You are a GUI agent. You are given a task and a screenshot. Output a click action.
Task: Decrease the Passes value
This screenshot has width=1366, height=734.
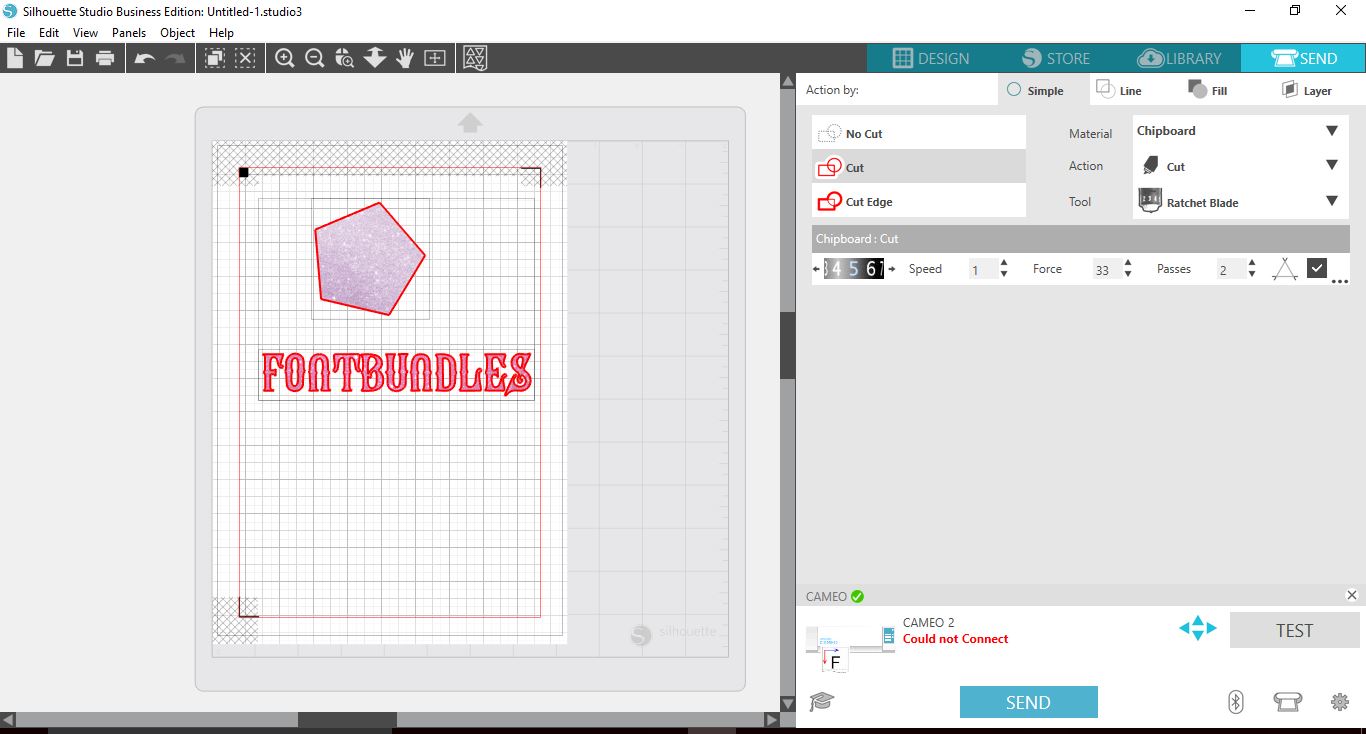point(1251,274)
